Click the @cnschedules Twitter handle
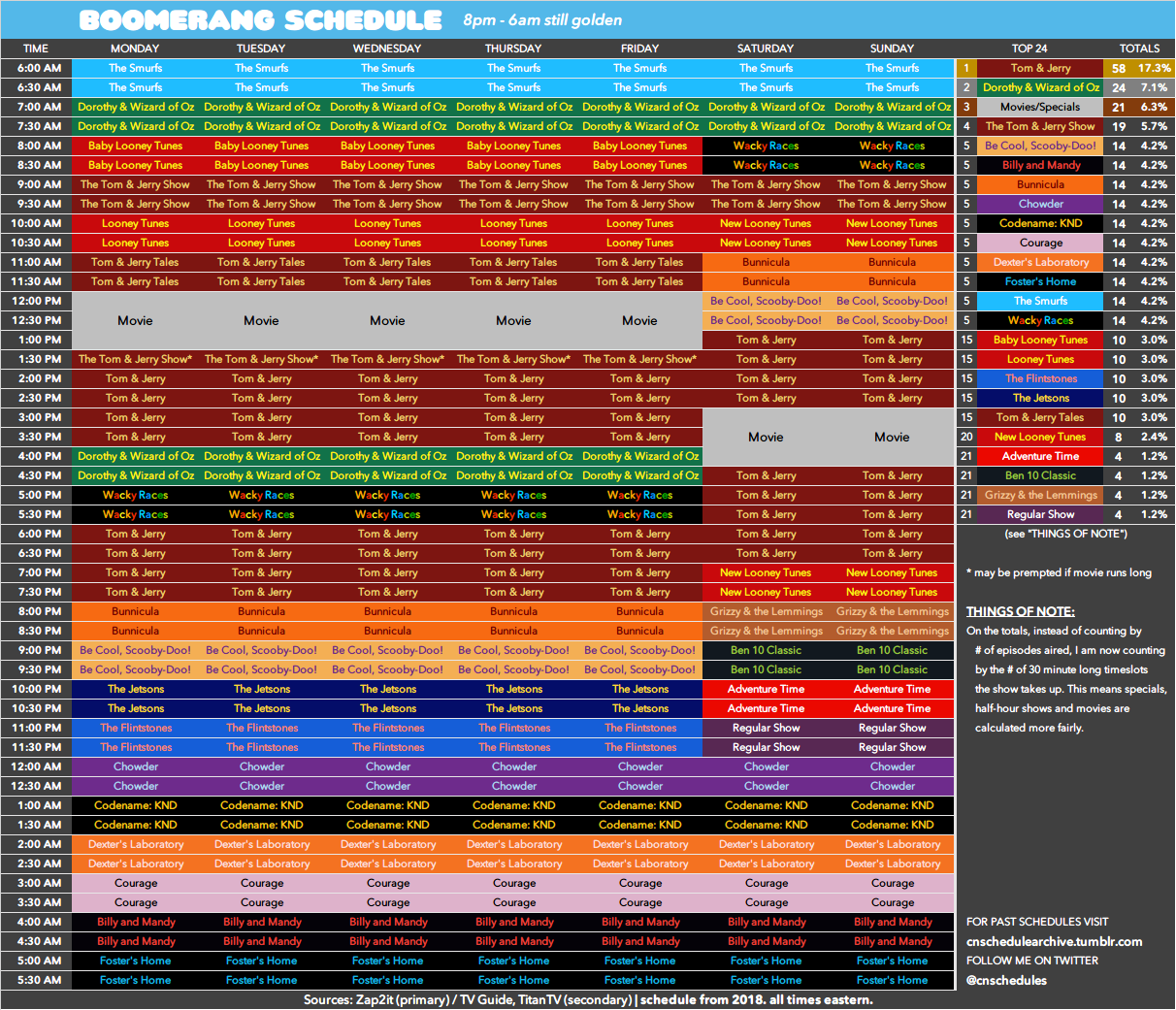 click(1006, 980)
